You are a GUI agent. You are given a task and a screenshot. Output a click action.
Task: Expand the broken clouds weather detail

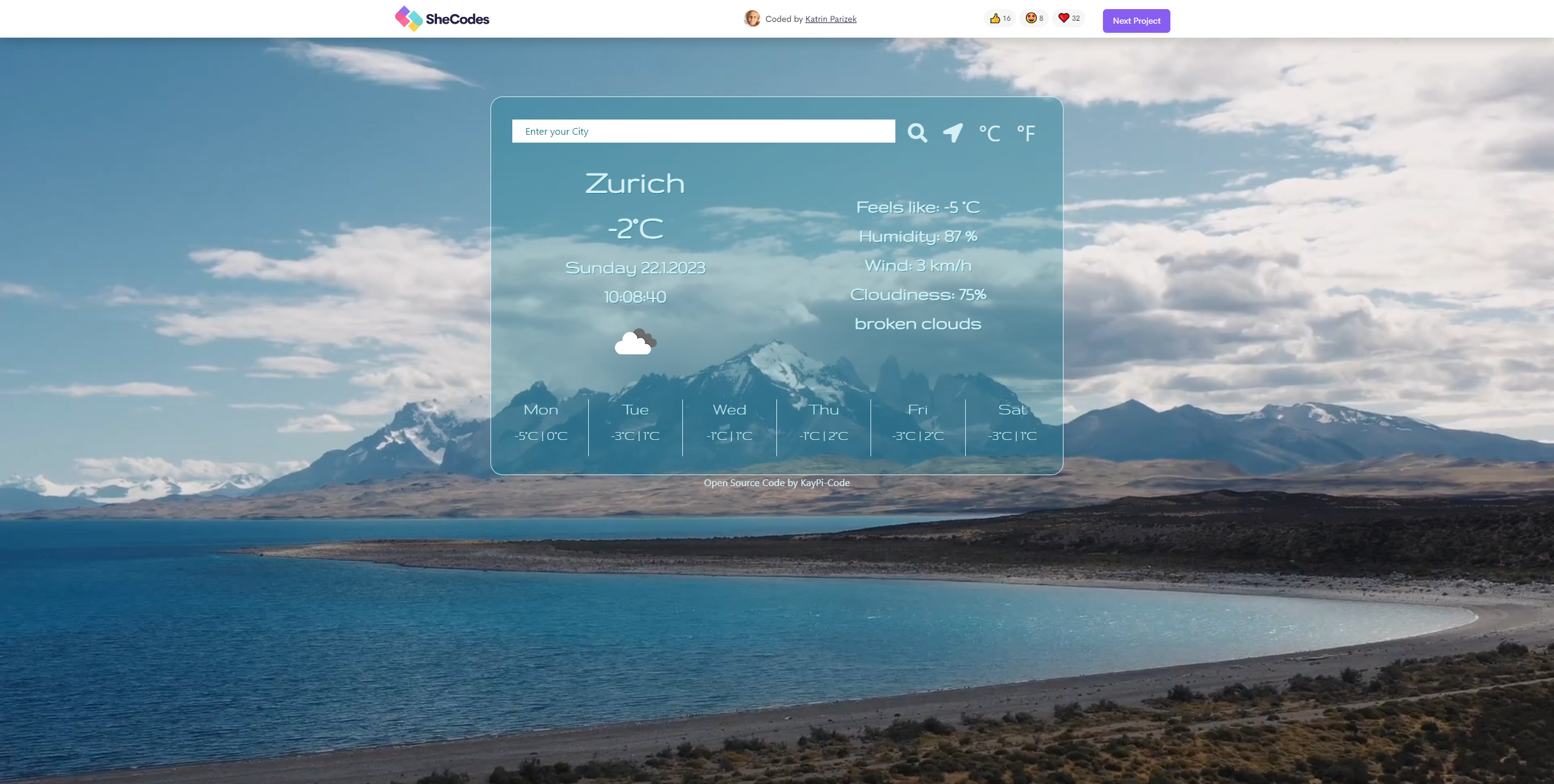pos(916,323)
